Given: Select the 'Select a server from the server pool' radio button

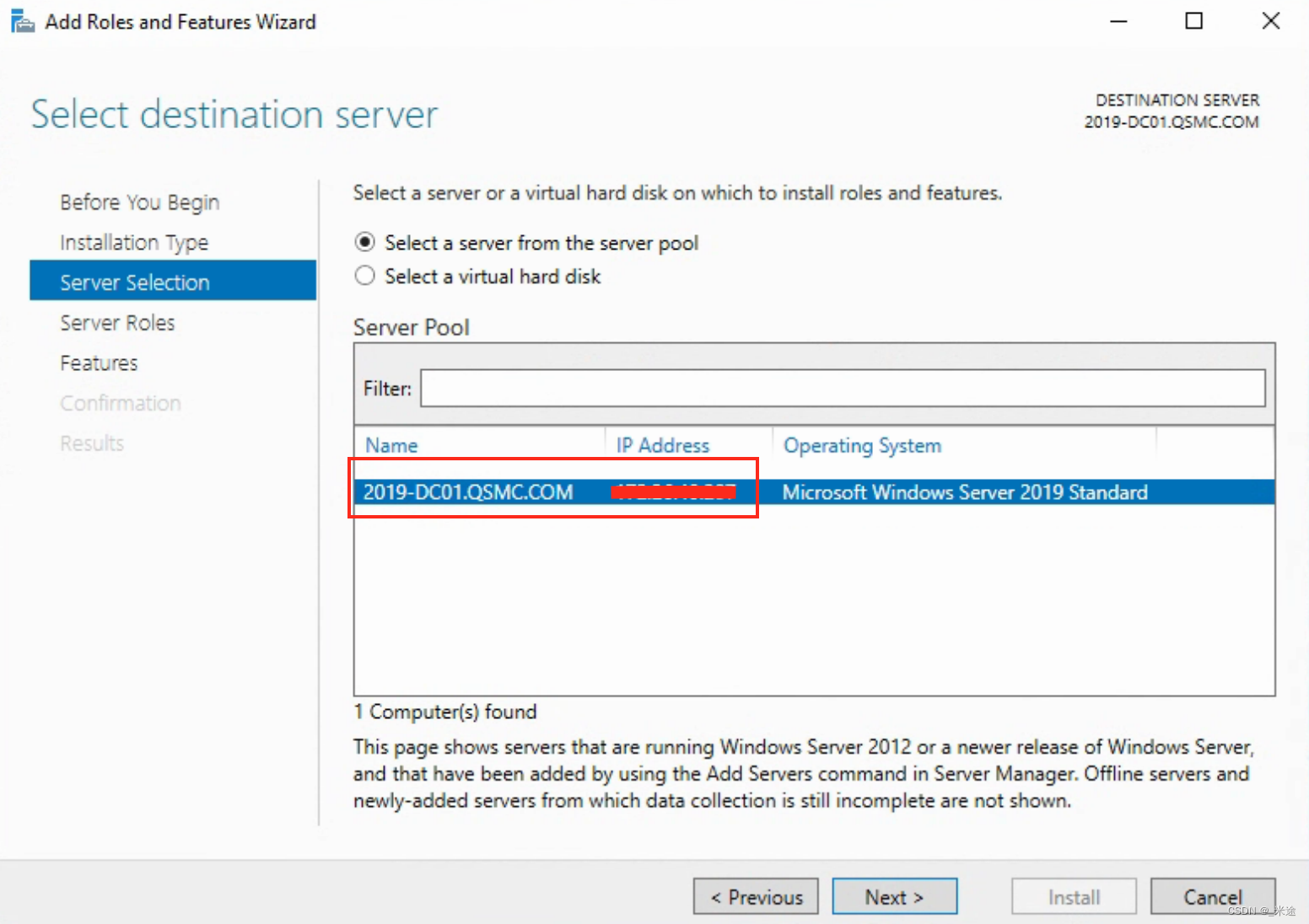Looking at the screenshot, I should point(364,242).
